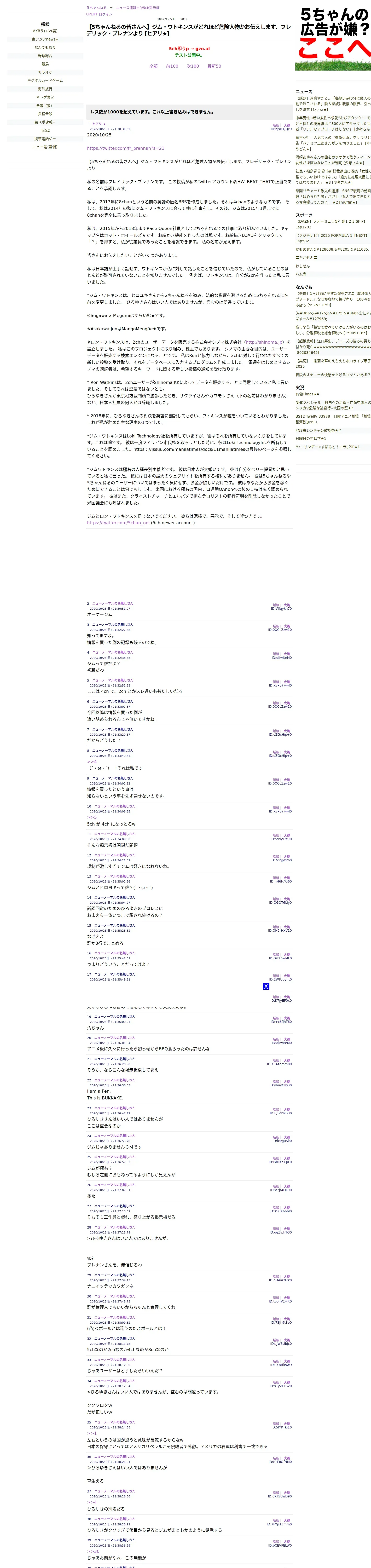This screenshot has width=371, height=1568.
Task: Follow the >>30 anchor in post 39
Action: [93, 1552]
